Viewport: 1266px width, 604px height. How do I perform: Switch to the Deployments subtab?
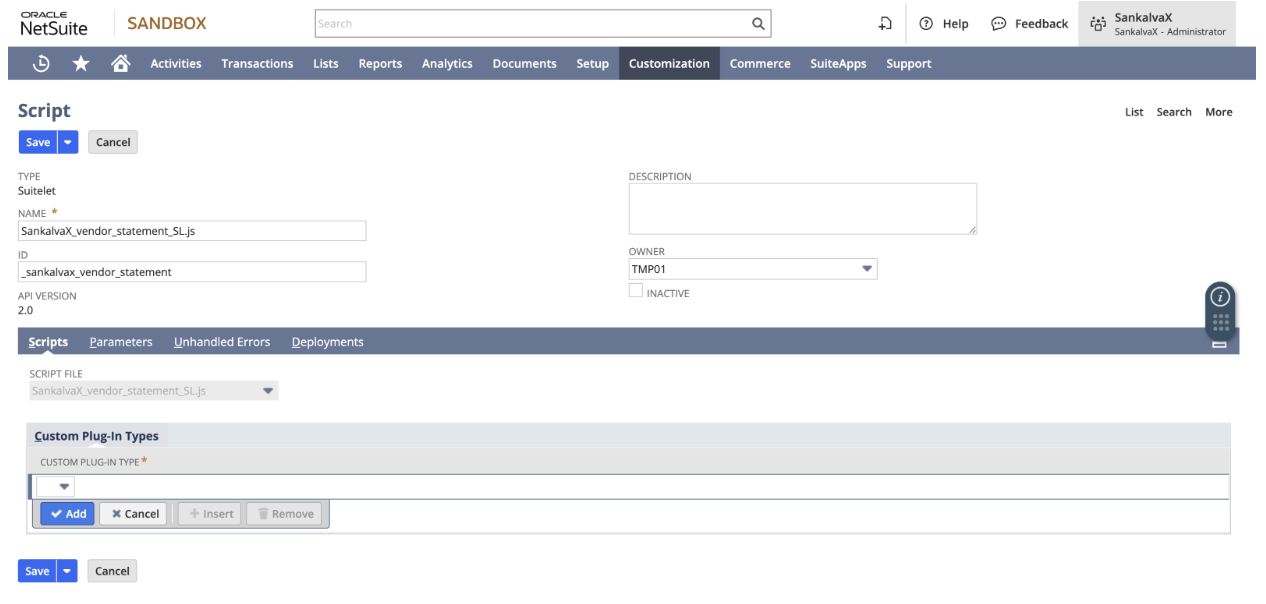tap(328, 342)
